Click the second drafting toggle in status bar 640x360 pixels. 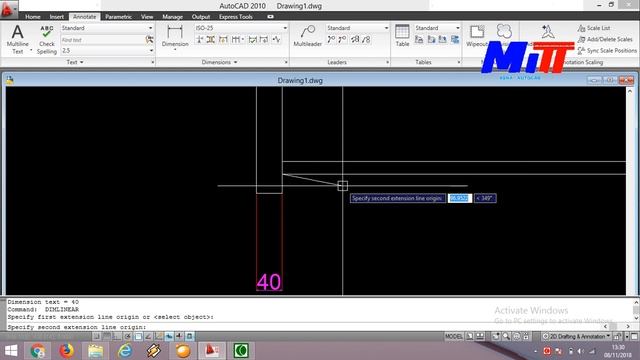point(107,336)
